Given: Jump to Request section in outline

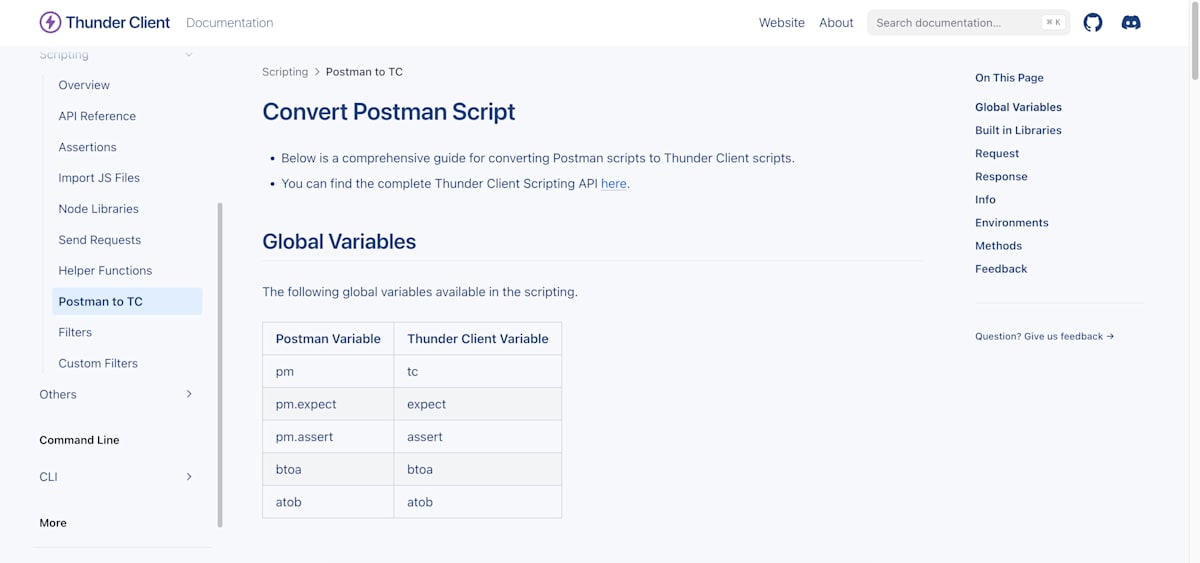Looking at the screenshot, I should pyautogui.click(x=997, y=153).
